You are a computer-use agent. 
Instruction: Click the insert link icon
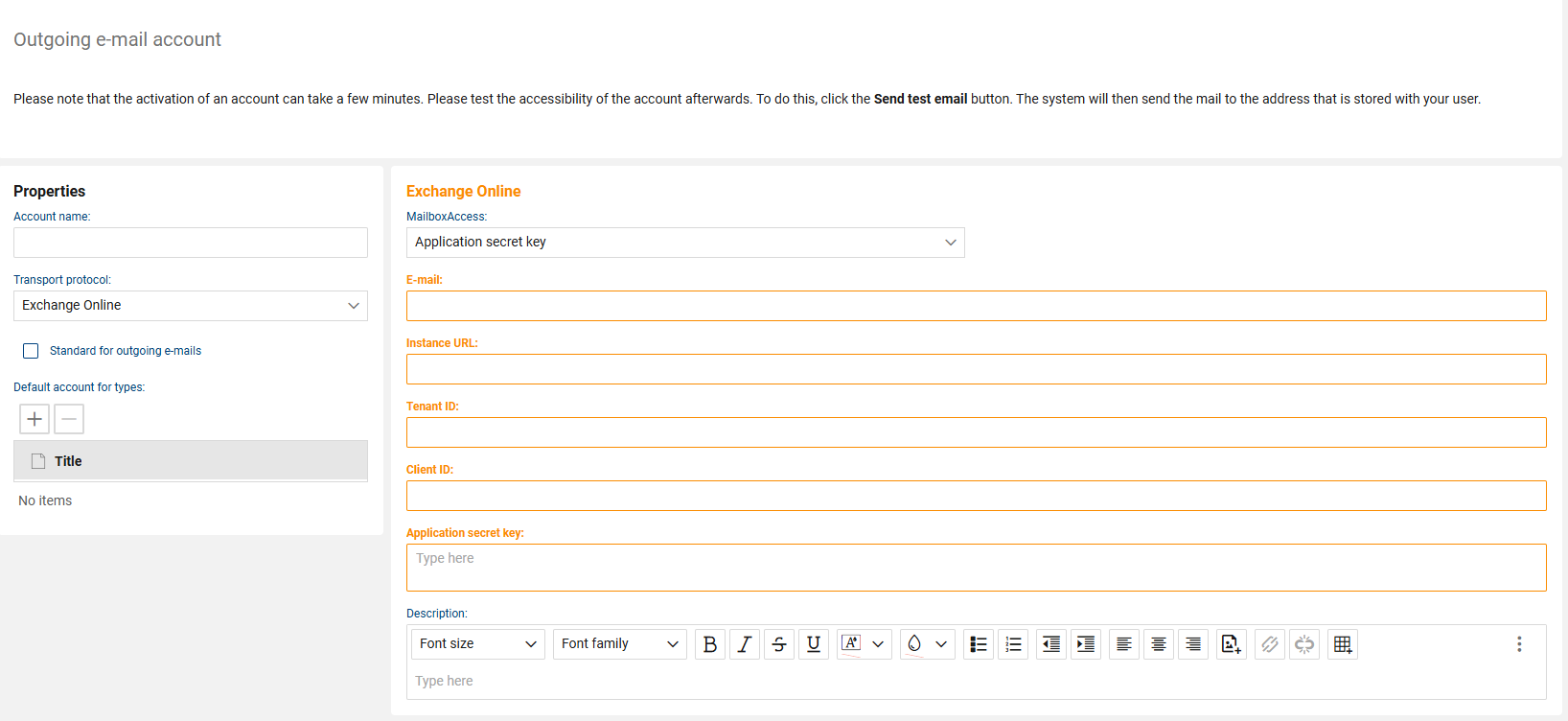1270,644
